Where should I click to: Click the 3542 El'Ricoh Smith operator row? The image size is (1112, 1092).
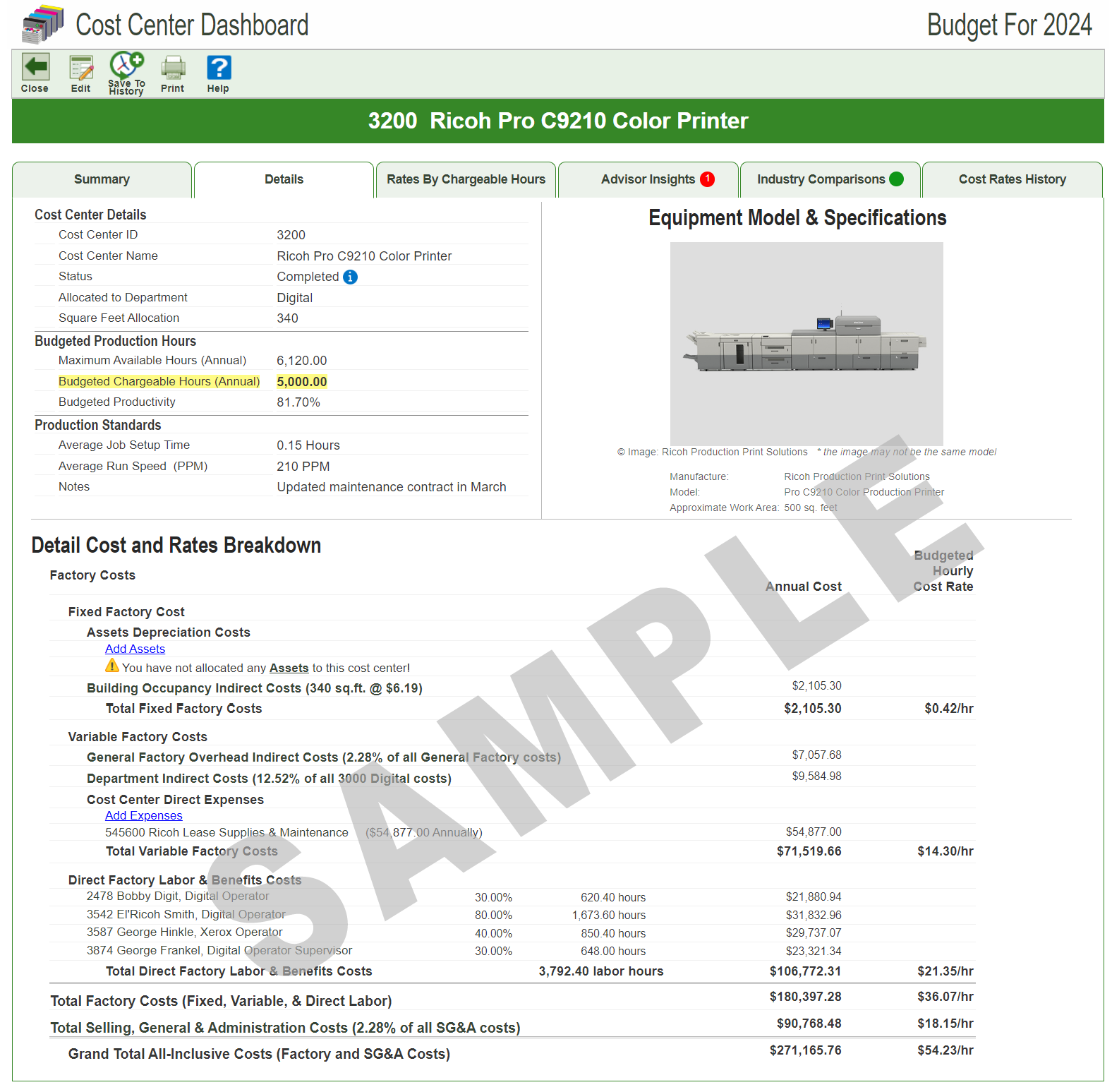point(512,916)
